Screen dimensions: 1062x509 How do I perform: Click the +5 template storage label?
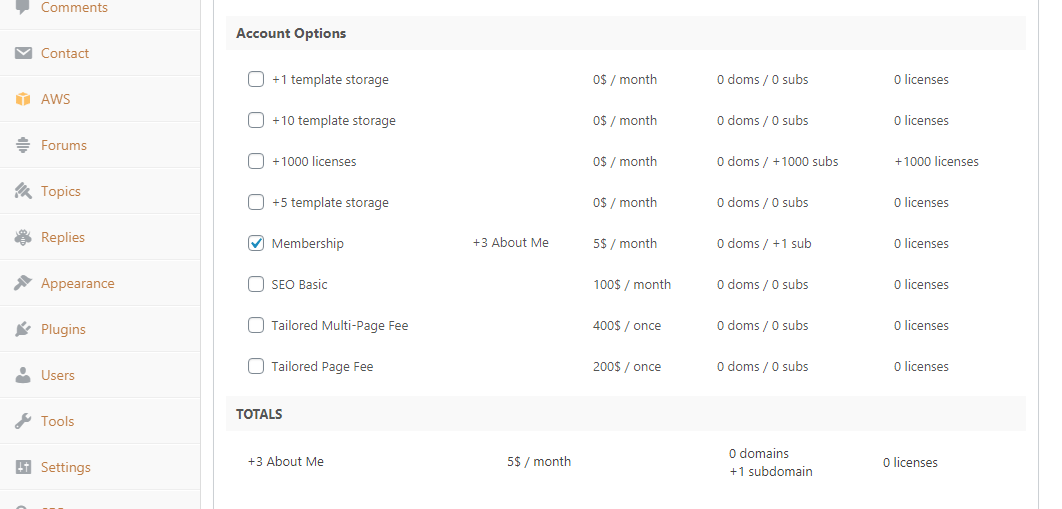pyautogui.click(x=330, y=202)
